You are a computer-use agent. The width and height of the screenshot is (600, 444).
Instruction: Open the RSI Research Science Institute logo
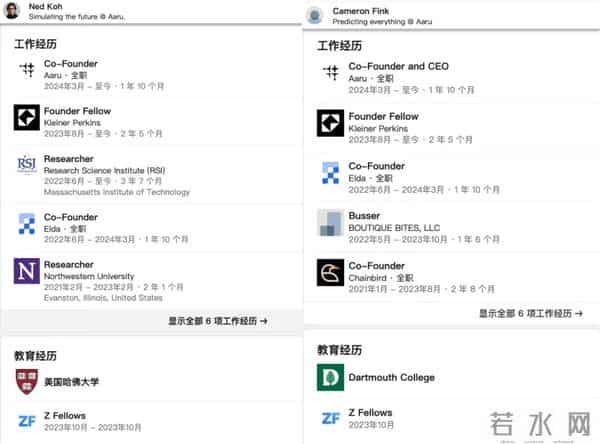27,166
